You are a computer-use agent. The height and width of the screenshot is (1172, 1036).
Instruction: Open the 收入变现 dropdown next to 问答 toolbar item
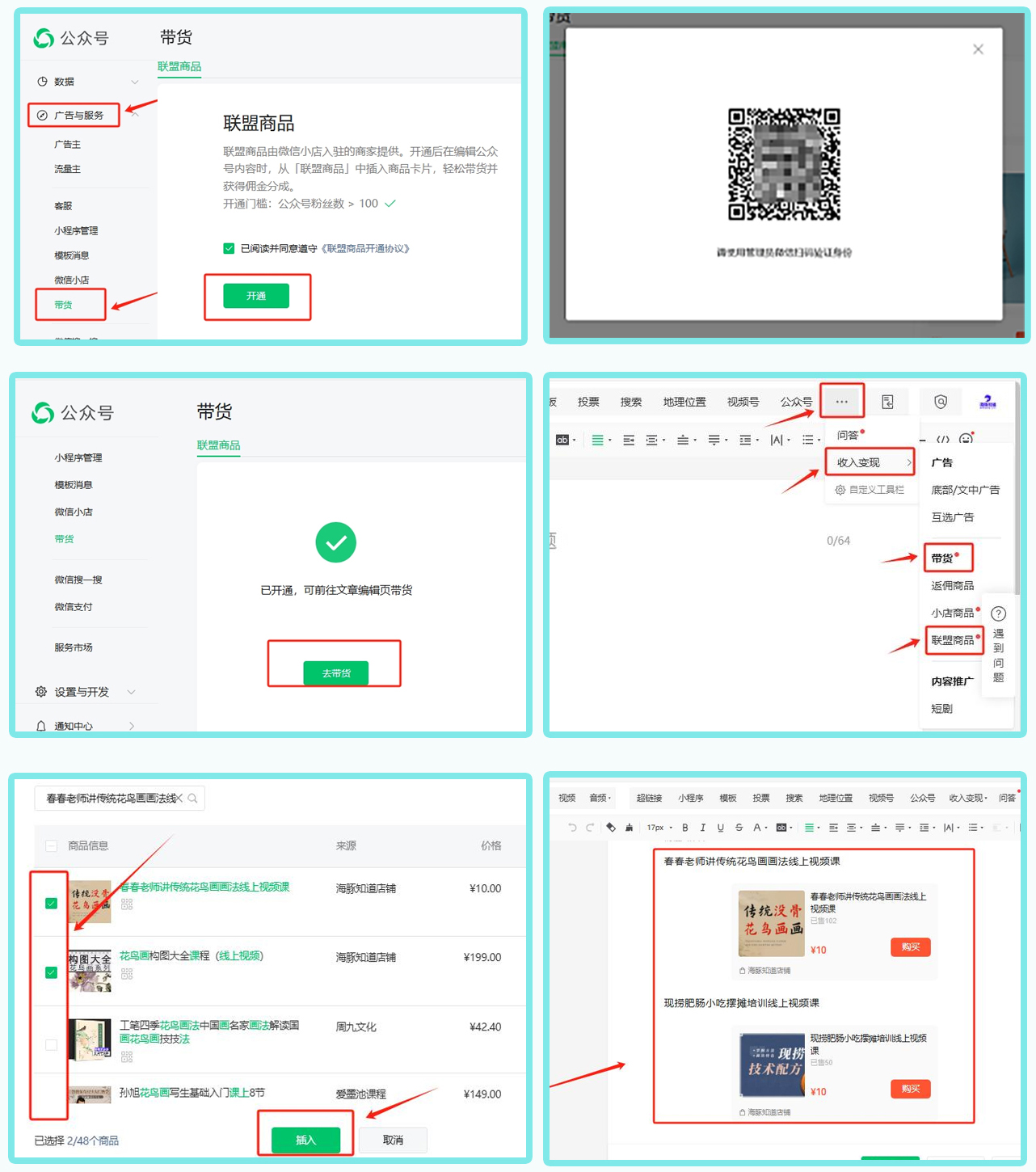click(x=968, y=798)
